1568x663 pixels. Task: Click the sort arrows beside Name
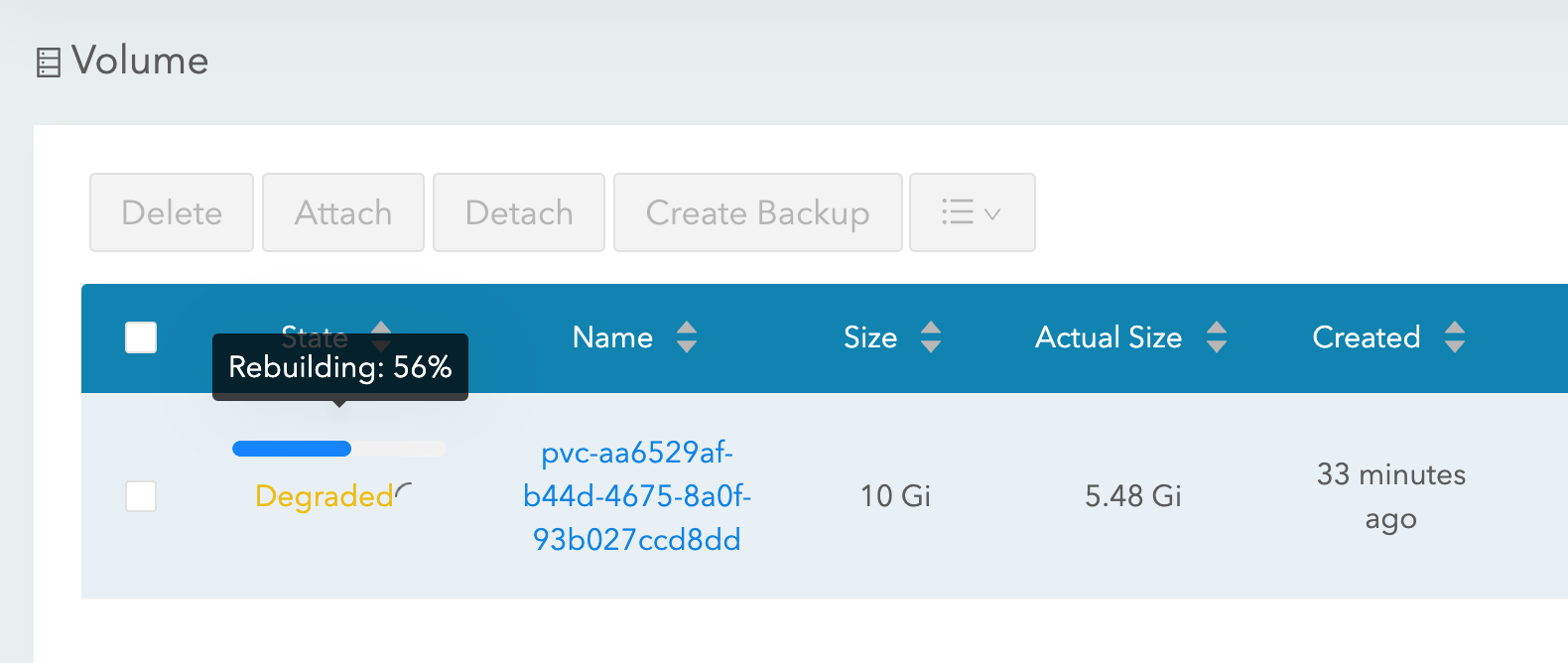[687, 337]
